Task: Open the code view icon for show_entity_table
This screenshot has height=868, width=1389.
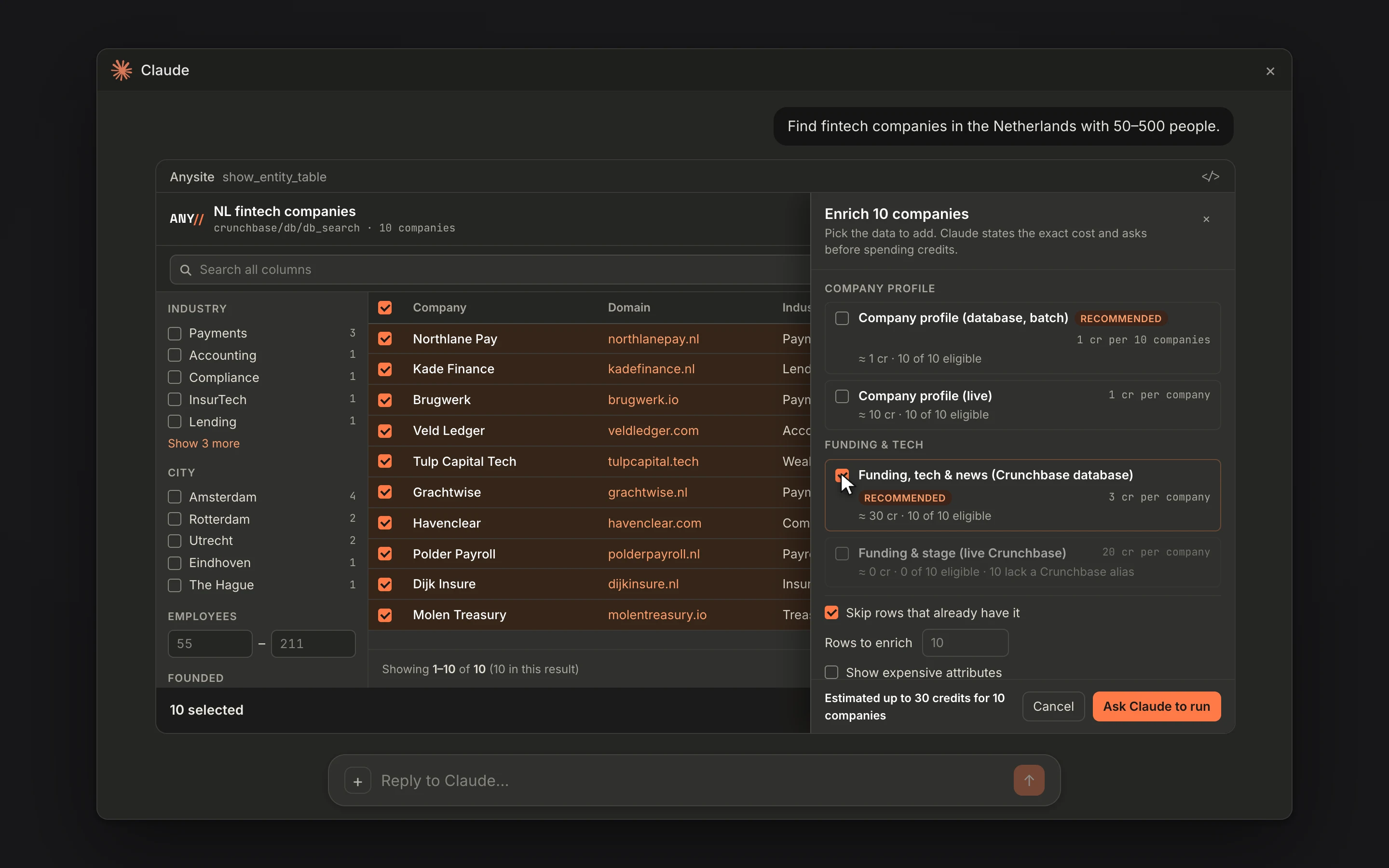Action: pos(1211,176)
